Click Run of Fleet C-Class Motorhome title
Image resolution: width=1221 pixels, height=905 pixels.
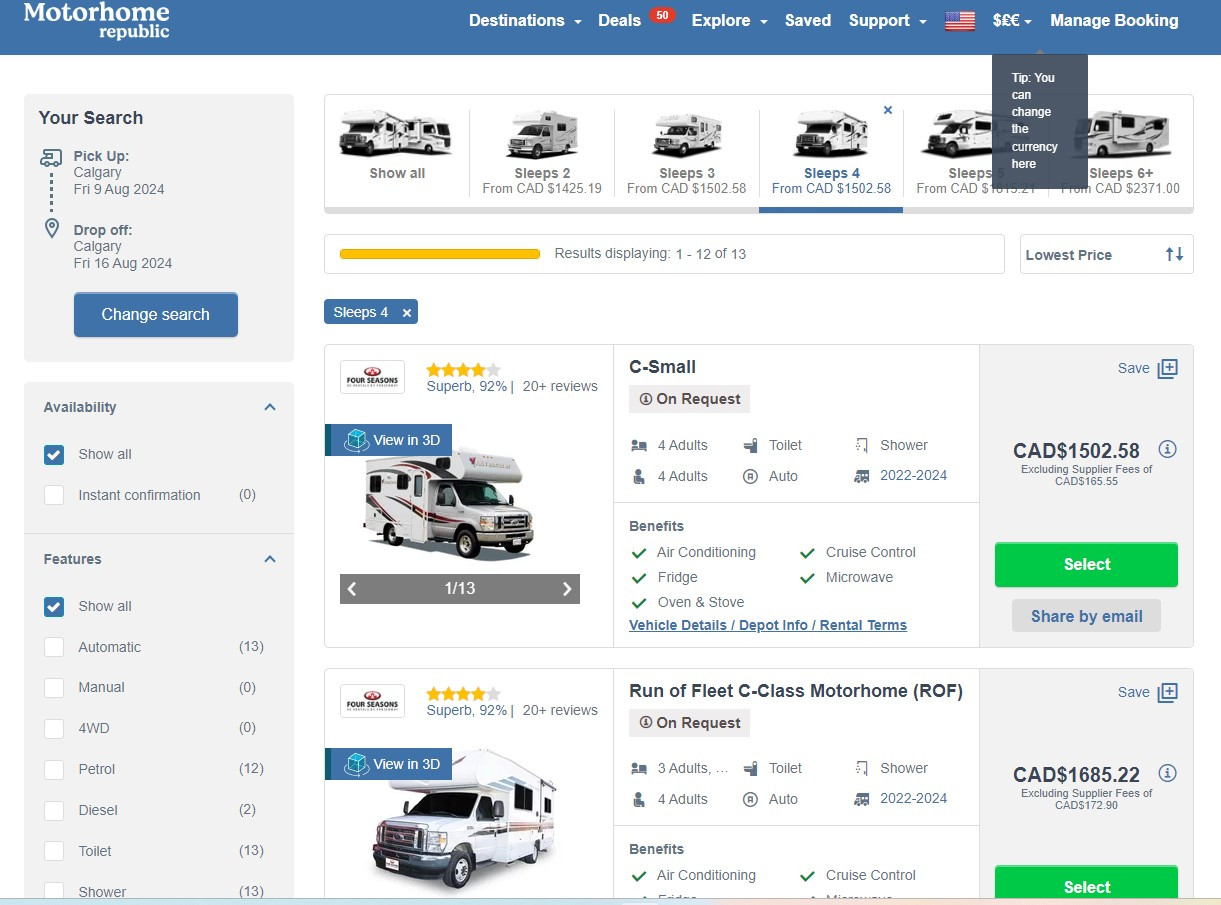pyautogui.click(x=796, y=691)
